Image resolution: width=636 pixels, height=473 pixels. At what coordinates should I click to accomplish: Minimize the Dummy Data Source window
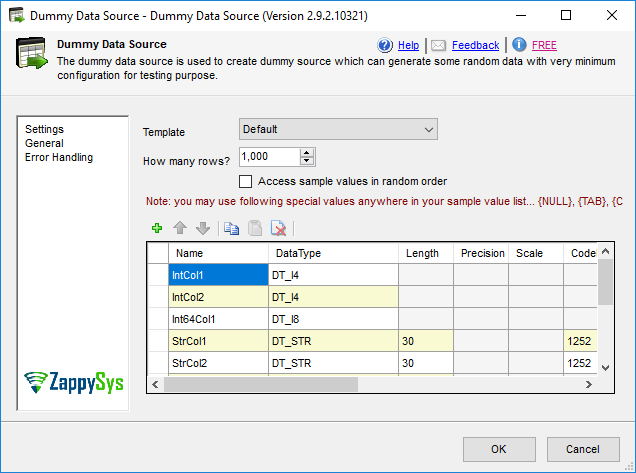521,15
